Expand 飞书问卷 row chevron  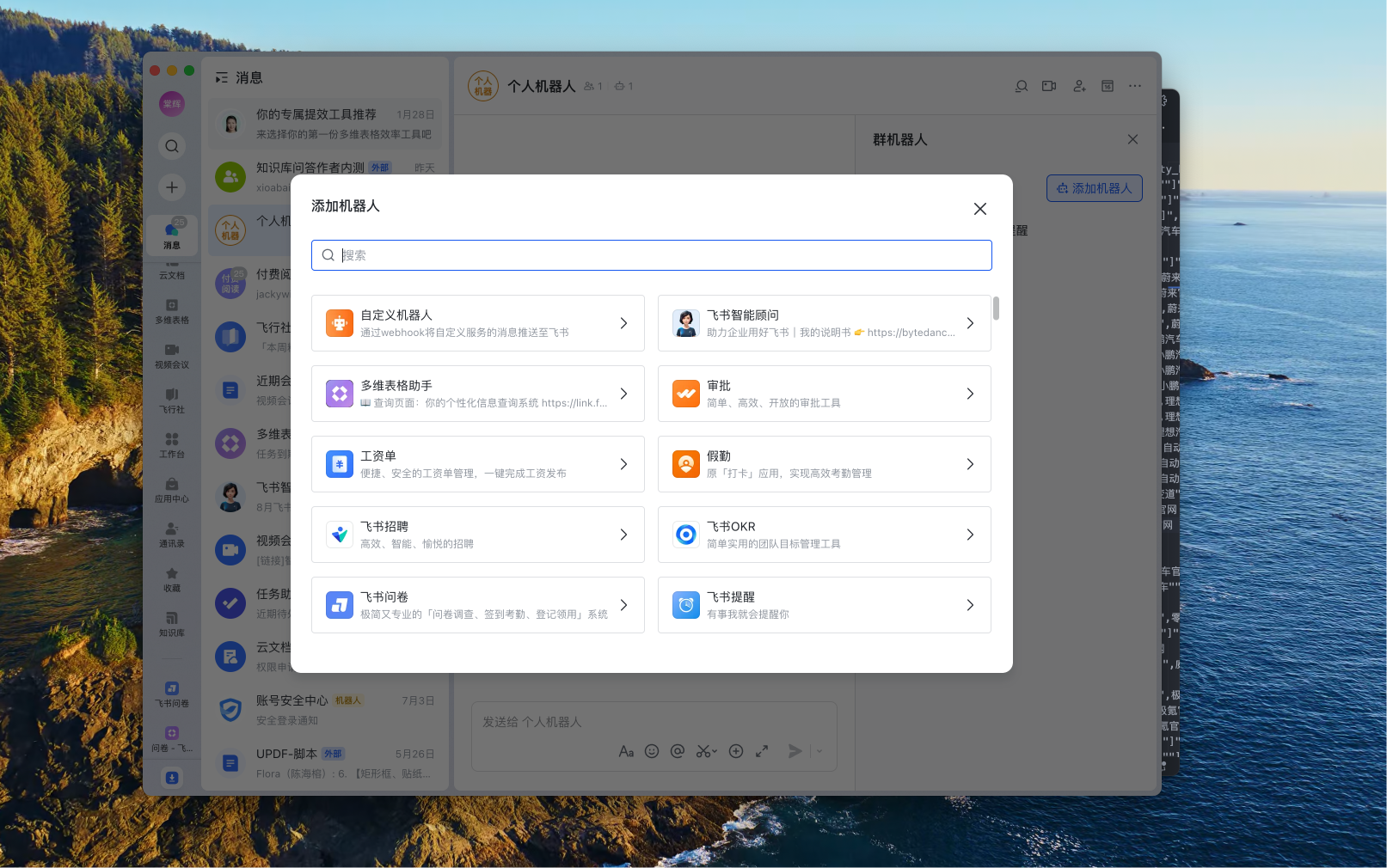pos(624,605)
